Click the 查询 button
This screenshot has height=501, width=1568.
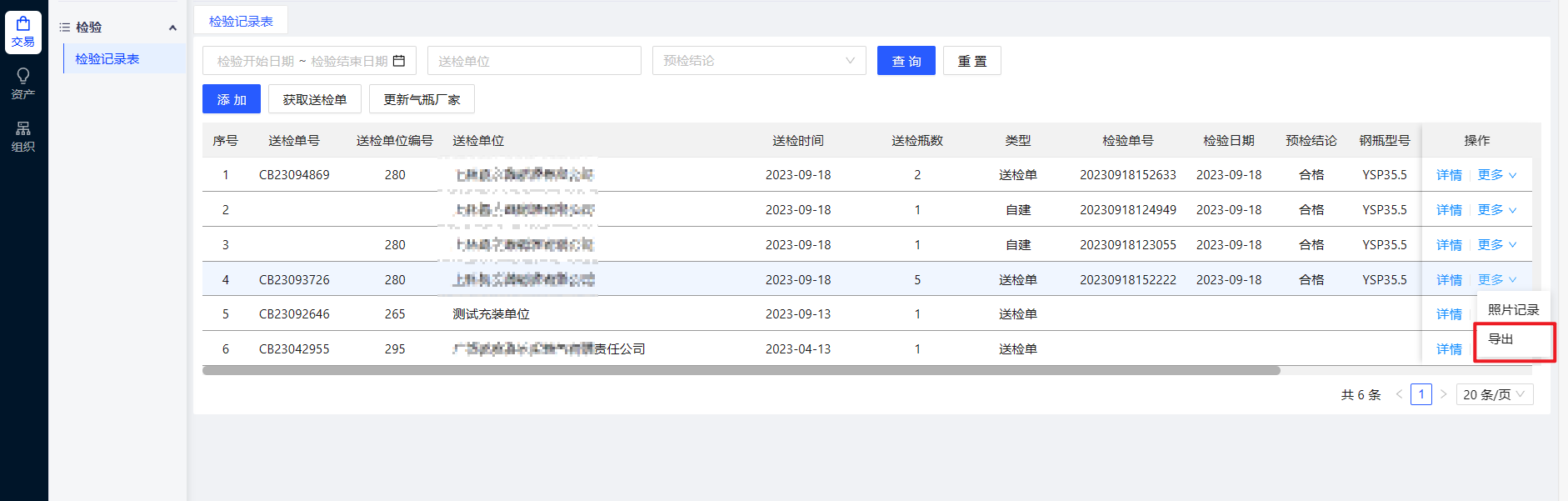[x=906, y=61]
